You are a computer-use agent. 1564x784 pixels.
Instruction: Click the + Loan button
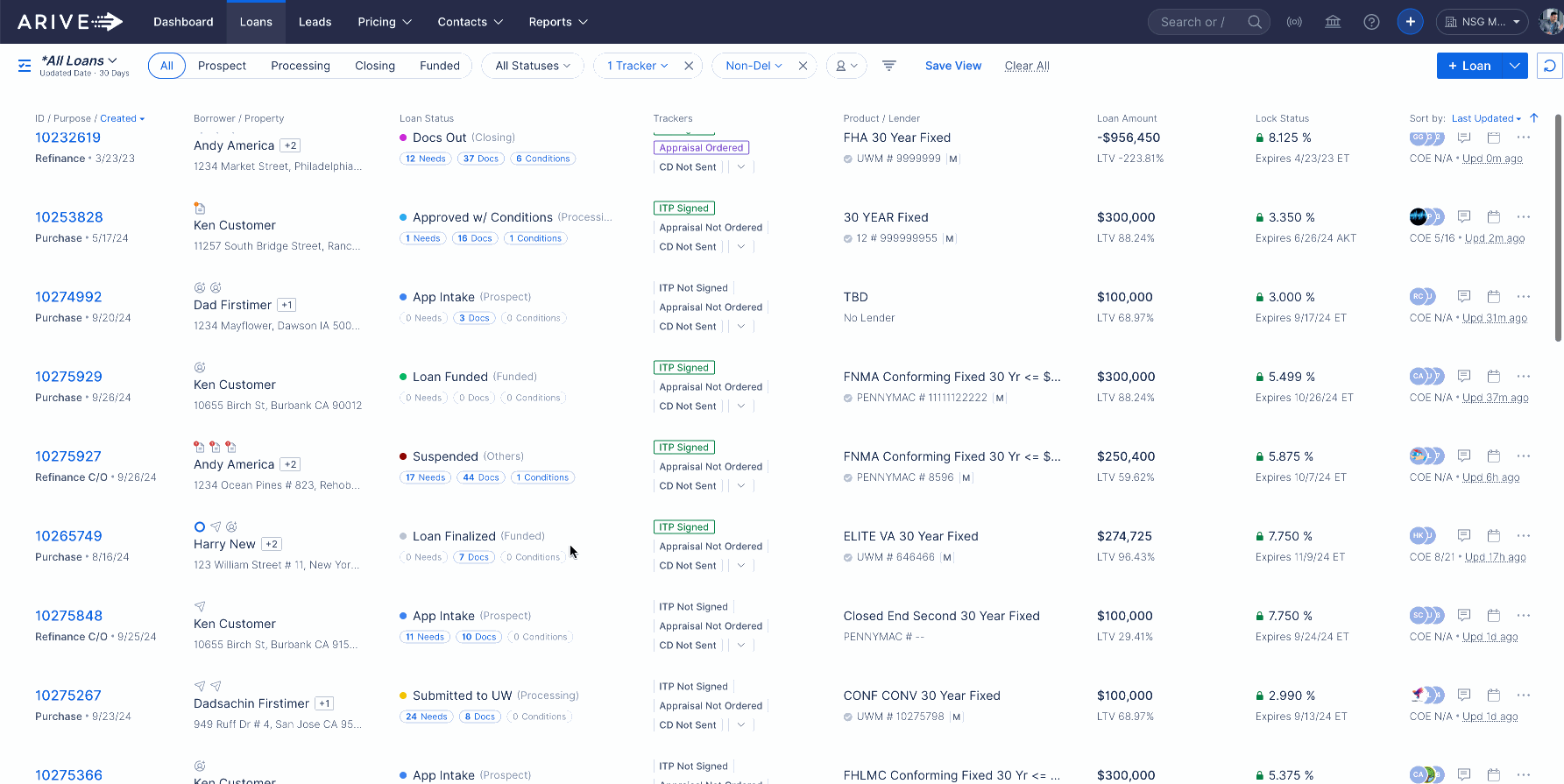click(1469, 66)
